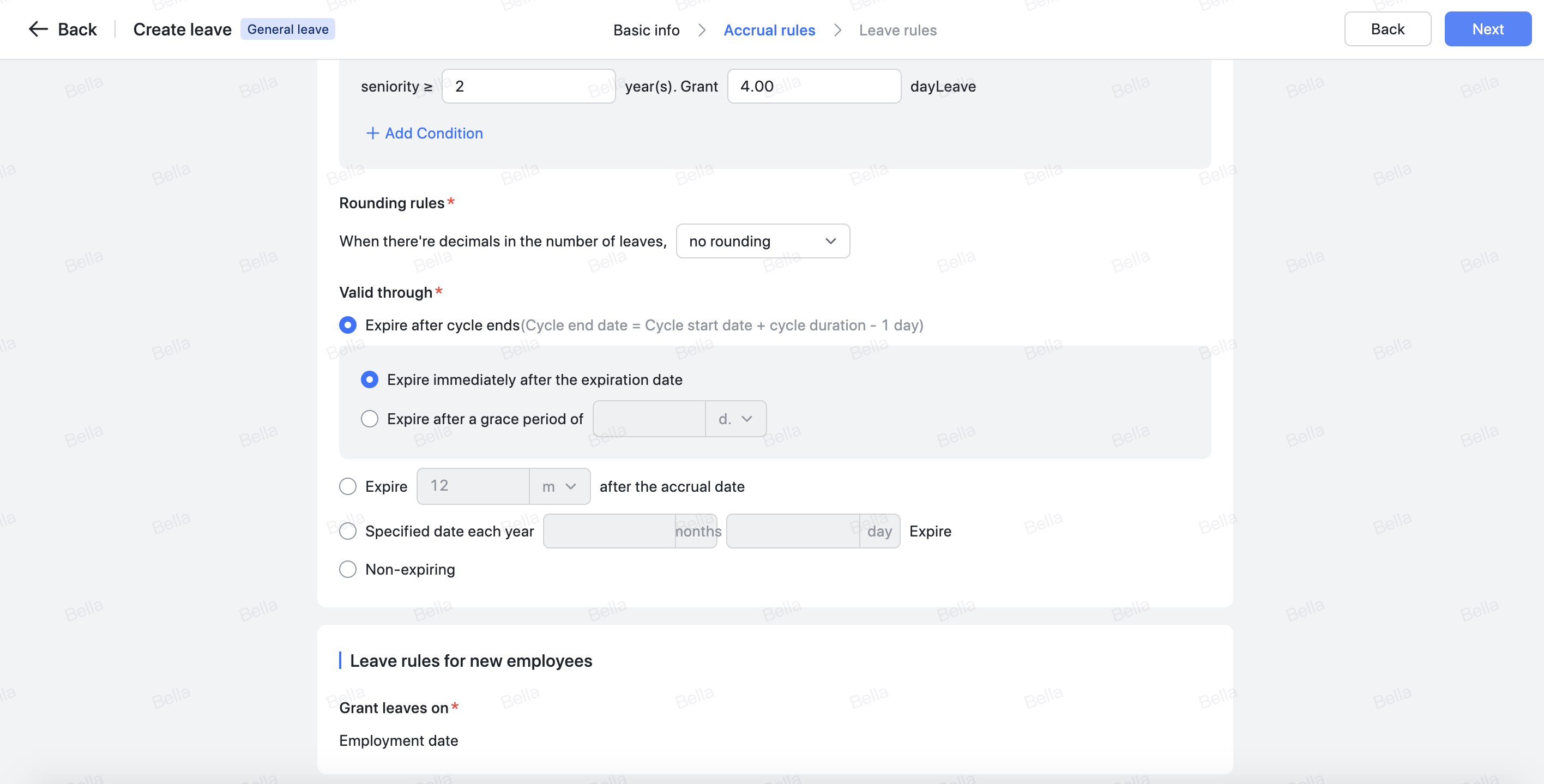Click the "12" input next to Expire
Viewport: 1544px width, 784px height.
(473, 486)
